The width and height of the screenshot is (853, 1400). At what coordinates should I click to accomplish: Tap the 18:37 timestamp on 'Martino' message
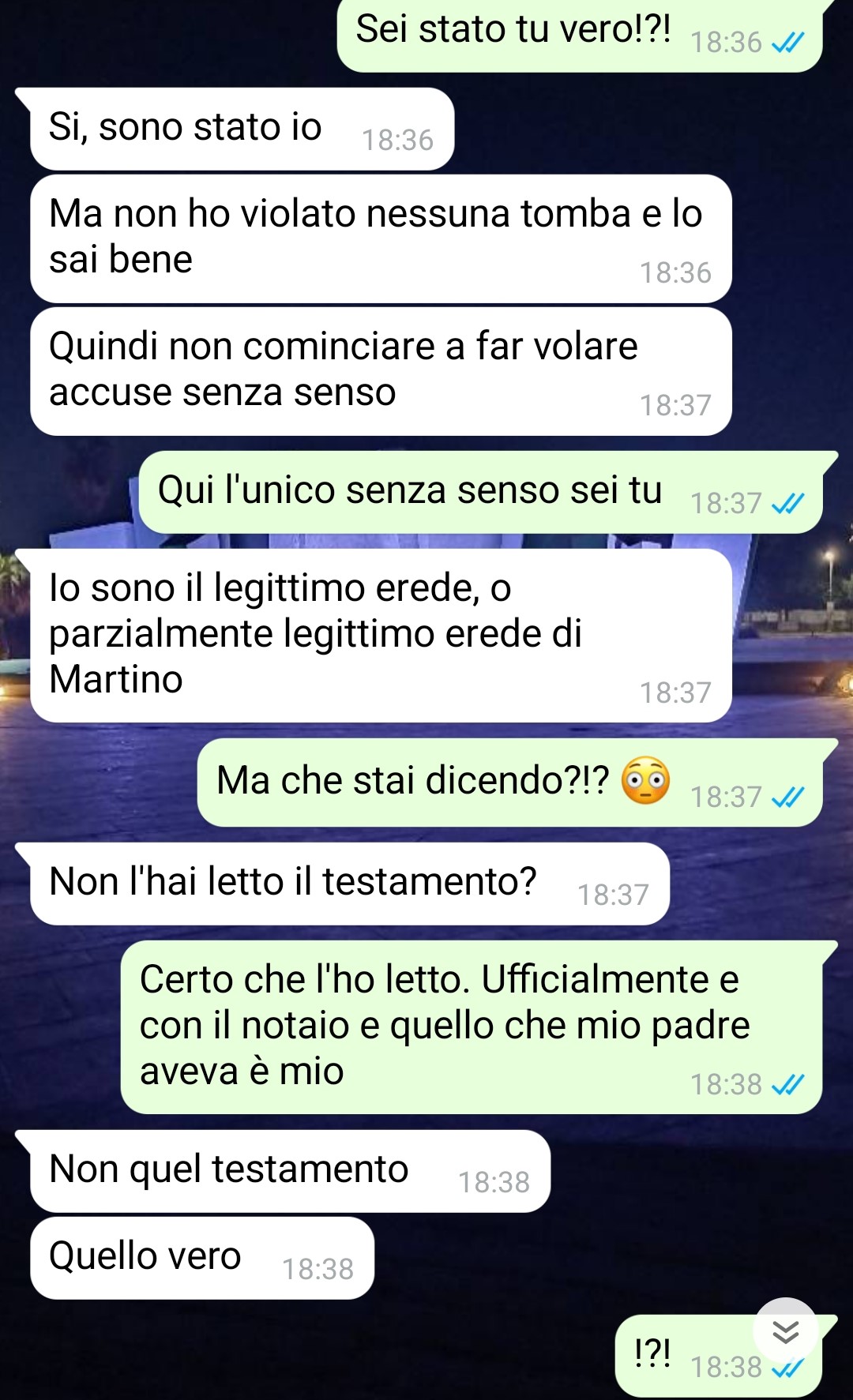point(675,692)
